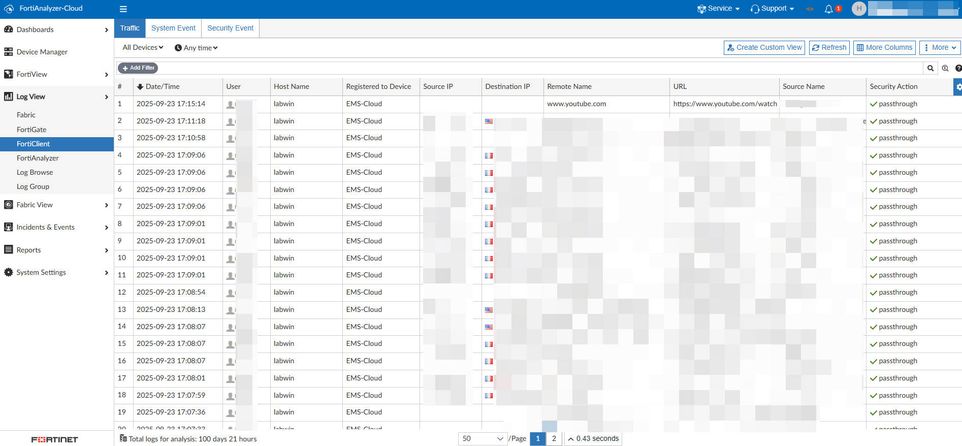Click the Incidents & Events icon
This screenshot has height=446, width=962.
click(x=8, y=227)
